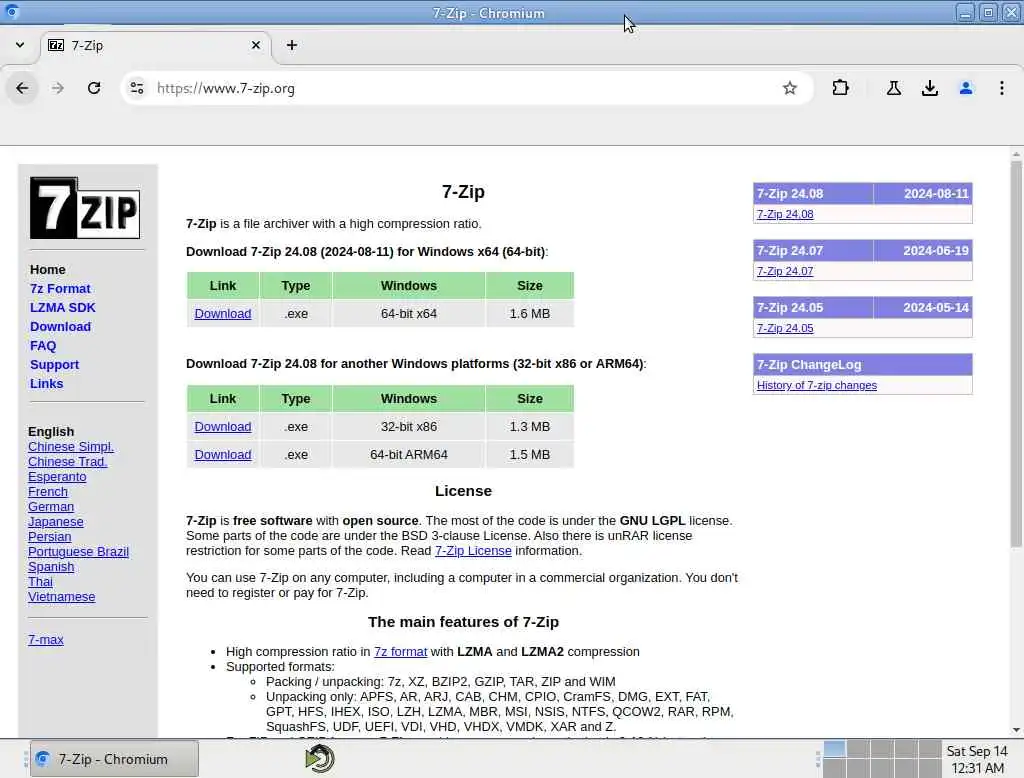Open the LZMA SDK page
This screenshot has width=1024, height=778.
point(63,308)
